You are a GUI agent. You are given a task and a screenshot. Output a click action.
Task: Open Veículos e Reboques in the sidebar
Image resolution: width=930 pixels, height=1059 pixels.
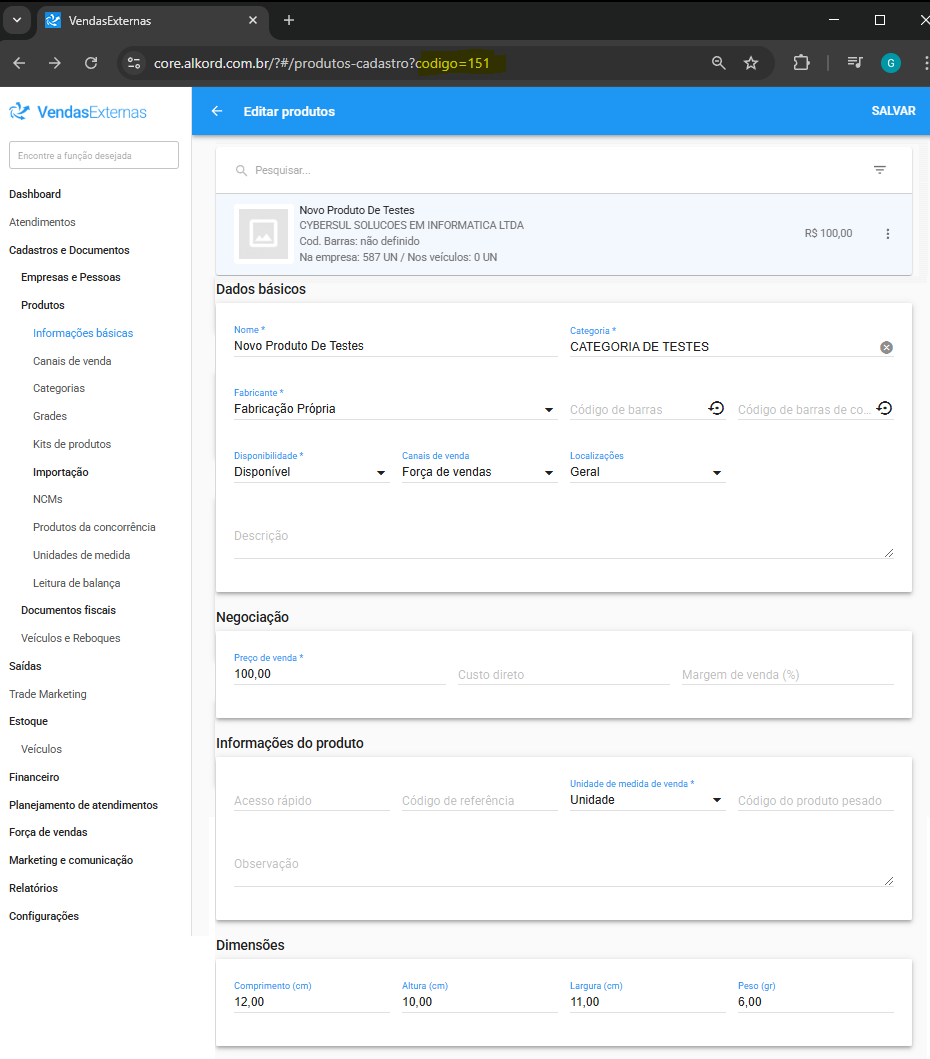[x=70, y=638]
